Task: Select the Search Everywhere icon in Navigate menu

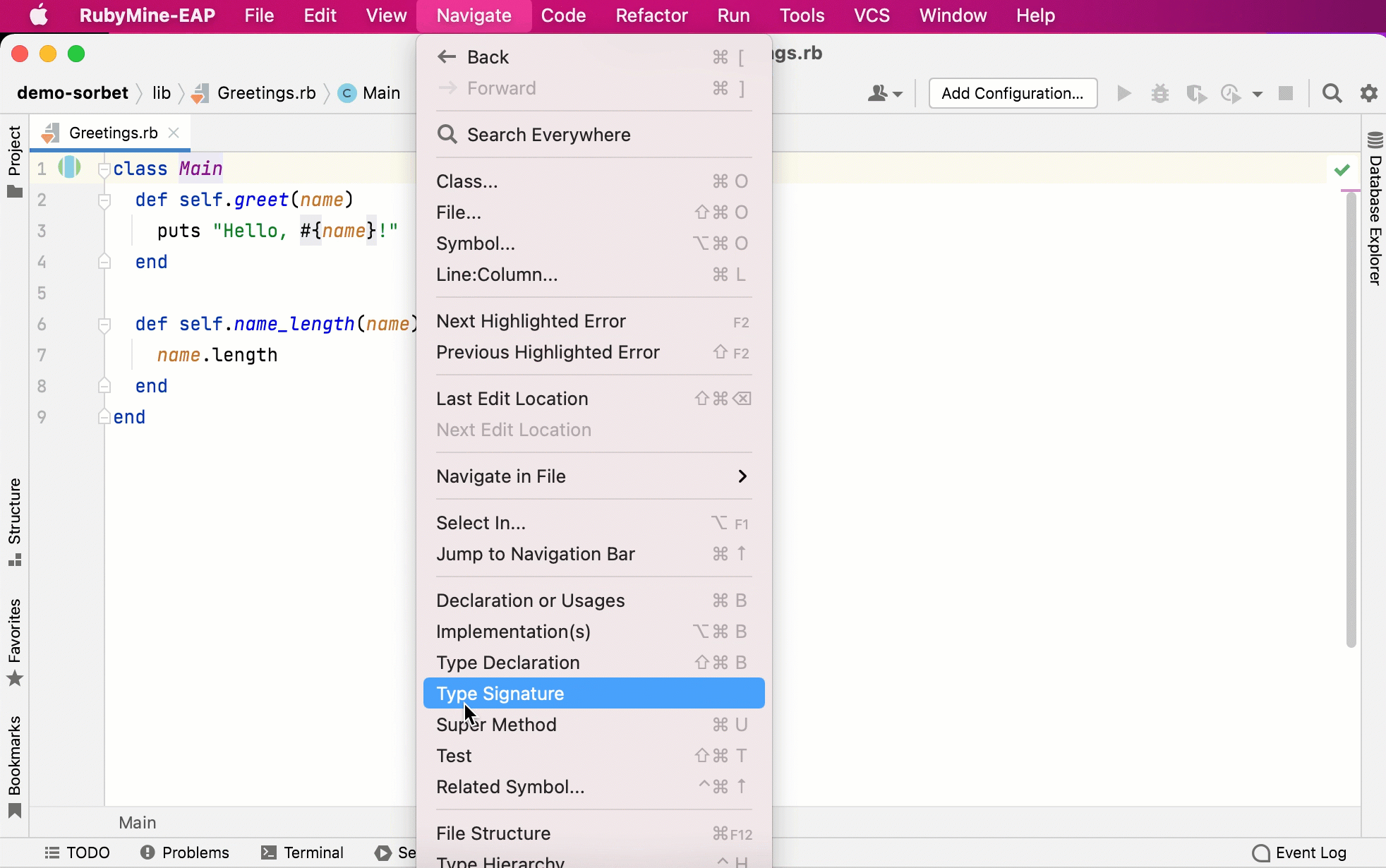Action: pos(447,134)
